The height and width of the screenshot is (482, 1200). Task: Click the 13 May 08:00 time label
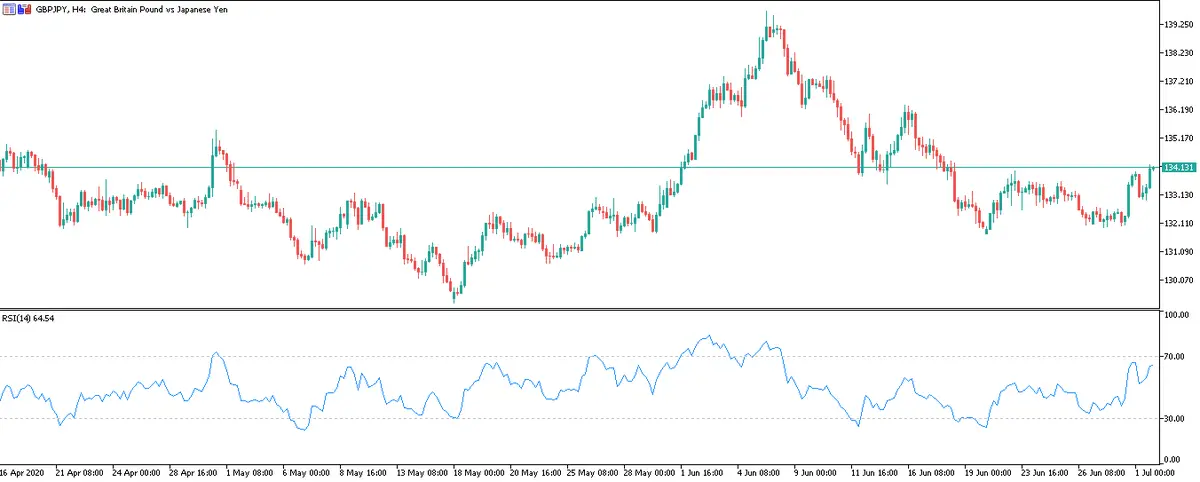point(421,471)
